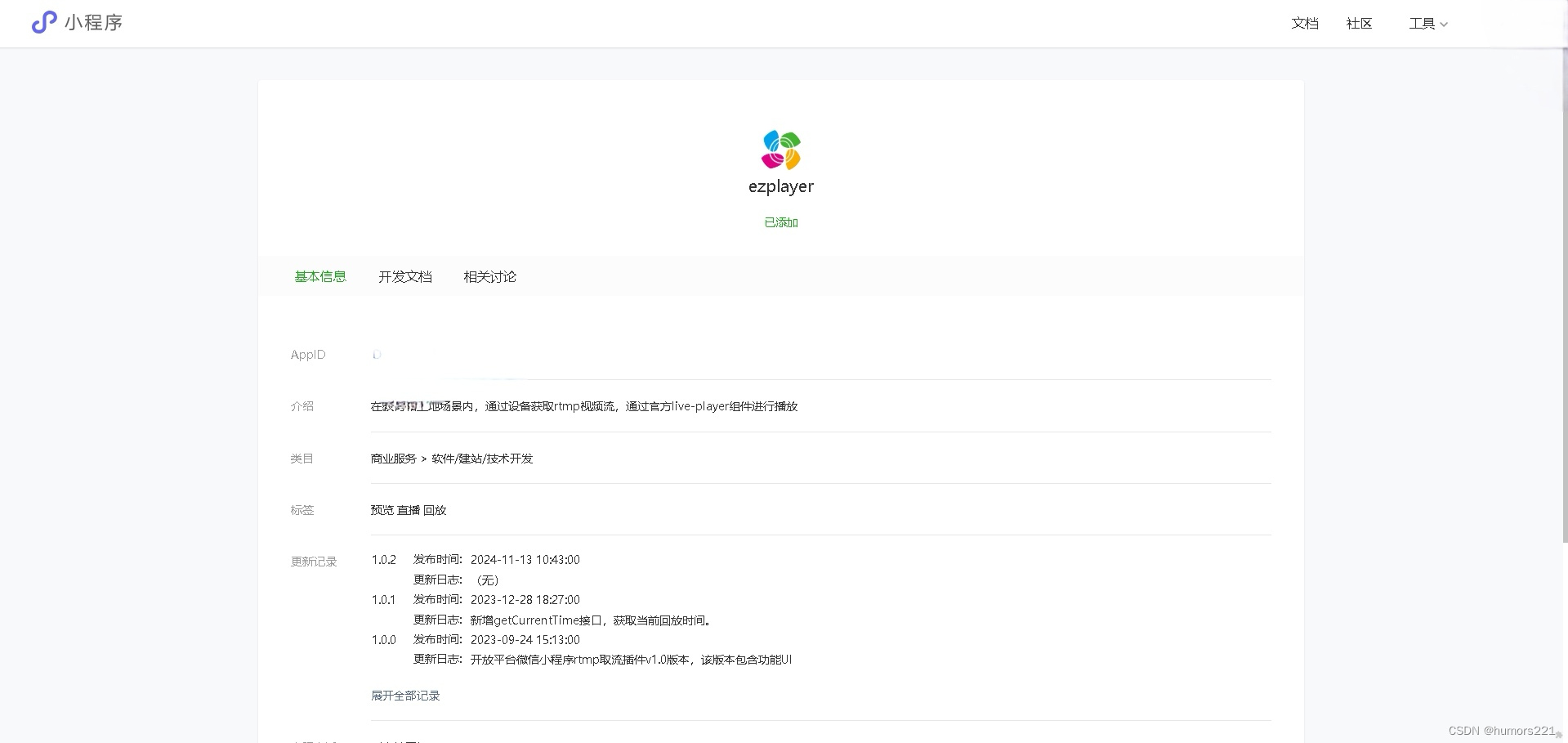Open the 社区 menu item
This screenshot has width=1568, height=743.
1359,24
